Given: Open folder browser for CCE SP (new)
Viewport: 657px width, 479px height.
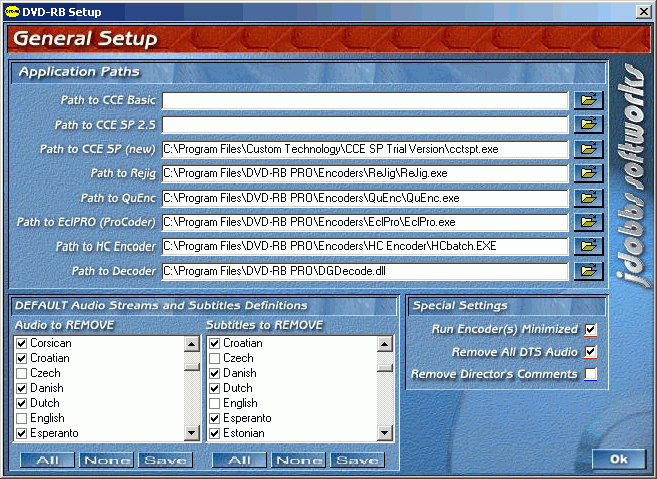Looking at the screenshot, I should pos(588,149).
